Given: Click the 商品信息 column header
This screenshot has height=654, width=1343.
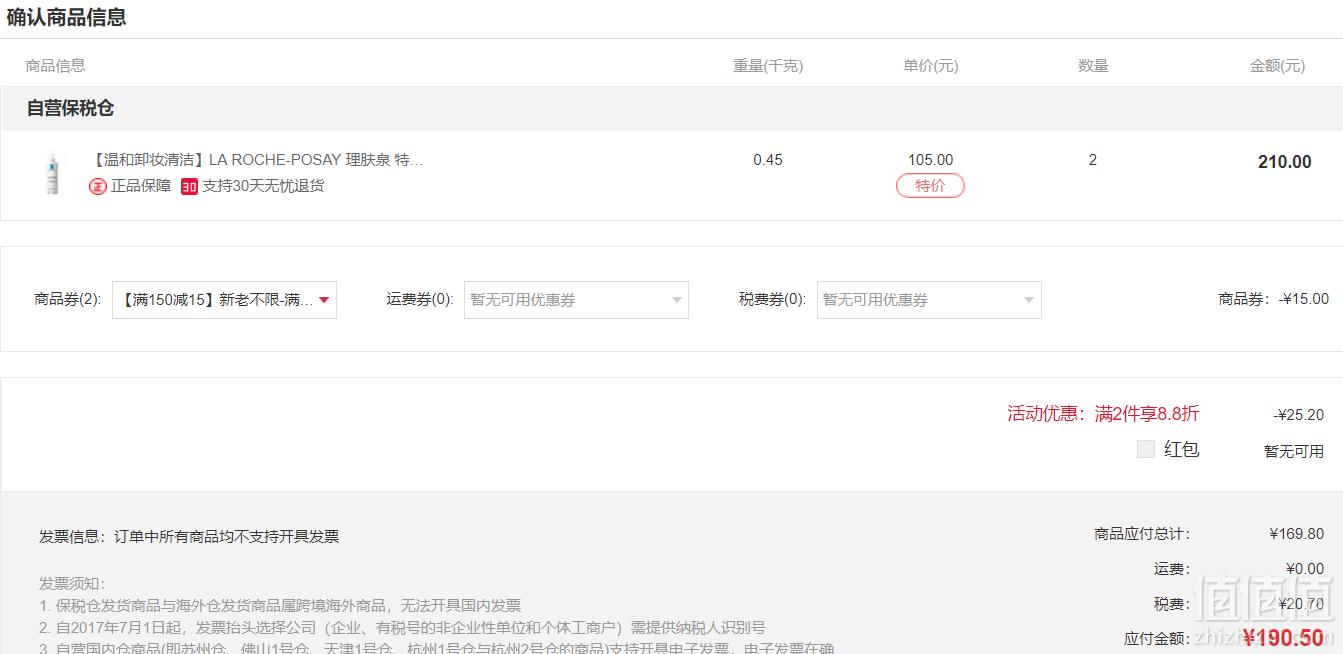Looking at the screenshot, I should click(x=55, y=66).
